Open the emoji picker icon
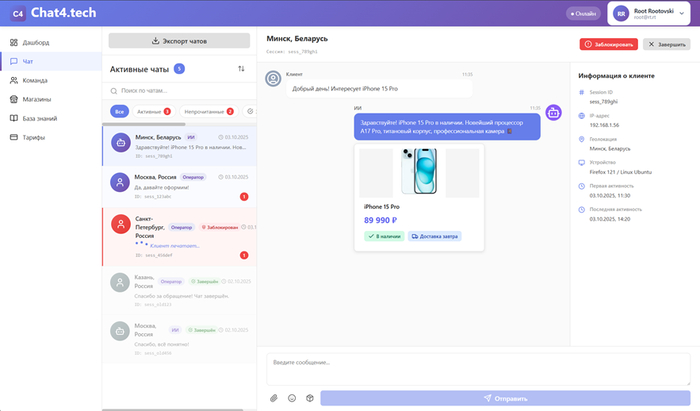The image size is (700, 411). click(292, 397)
